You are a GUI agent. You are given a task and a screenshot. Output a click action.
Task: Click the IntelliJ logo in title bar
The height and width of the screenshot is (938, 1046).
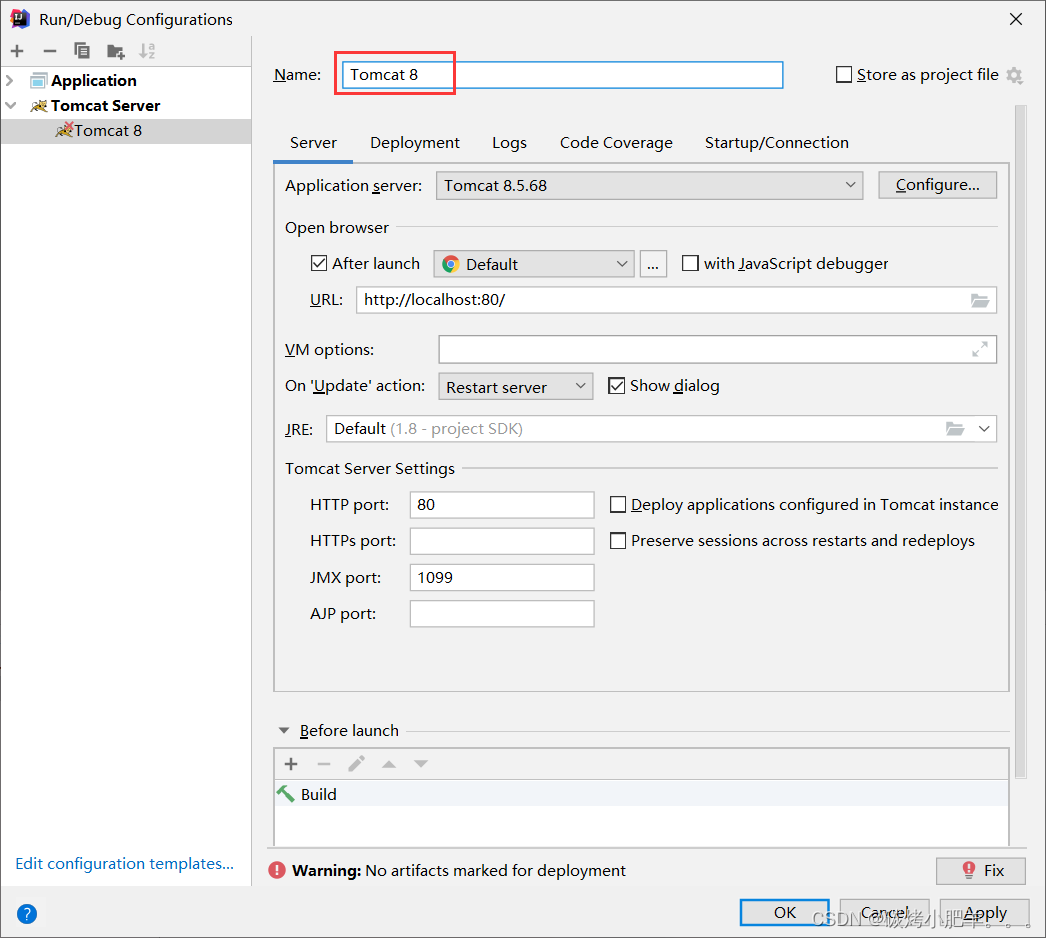pos(20,19)
